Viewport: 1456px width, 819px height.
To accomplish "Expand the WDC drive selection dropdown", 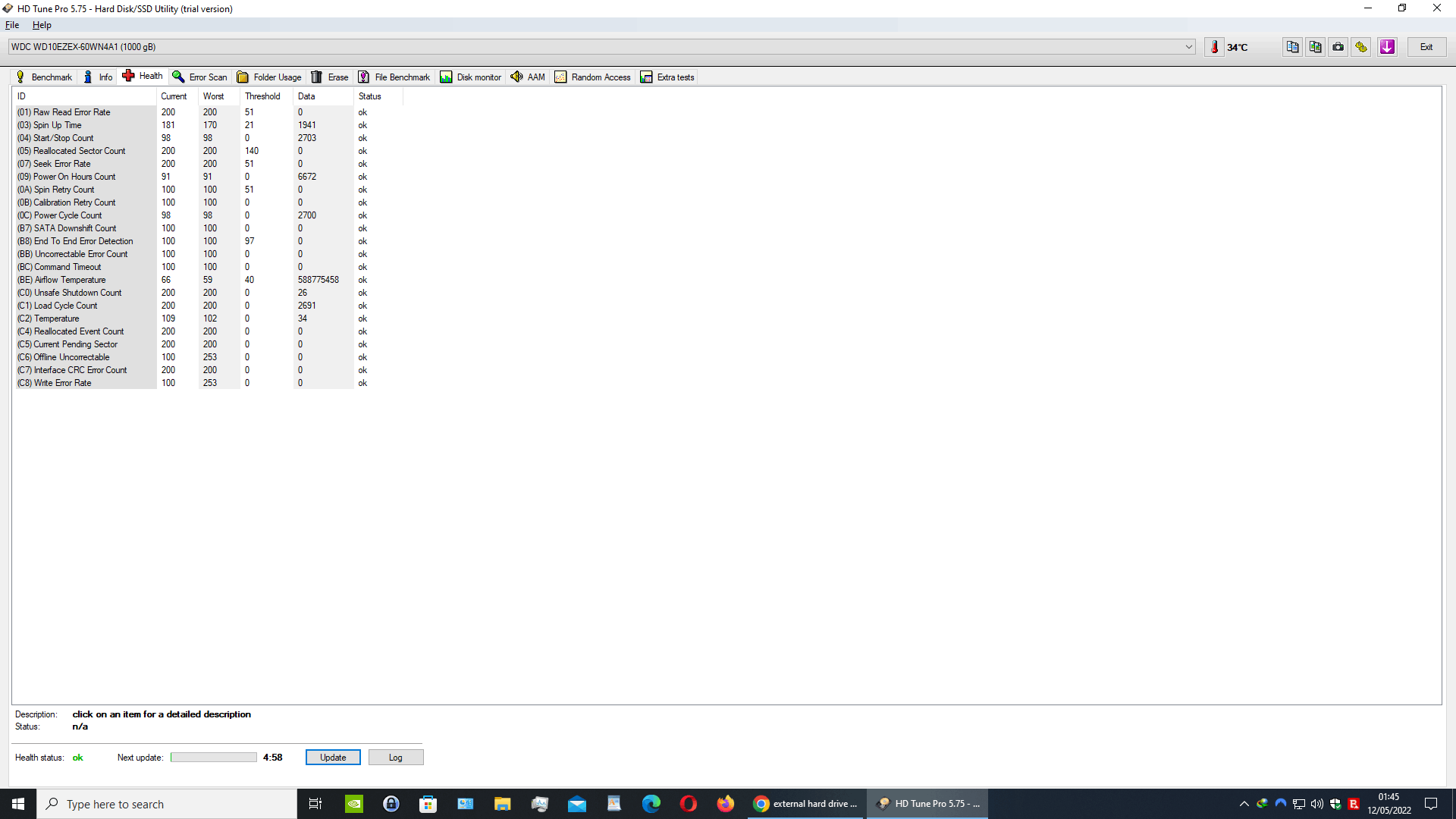I will 1188,47.
